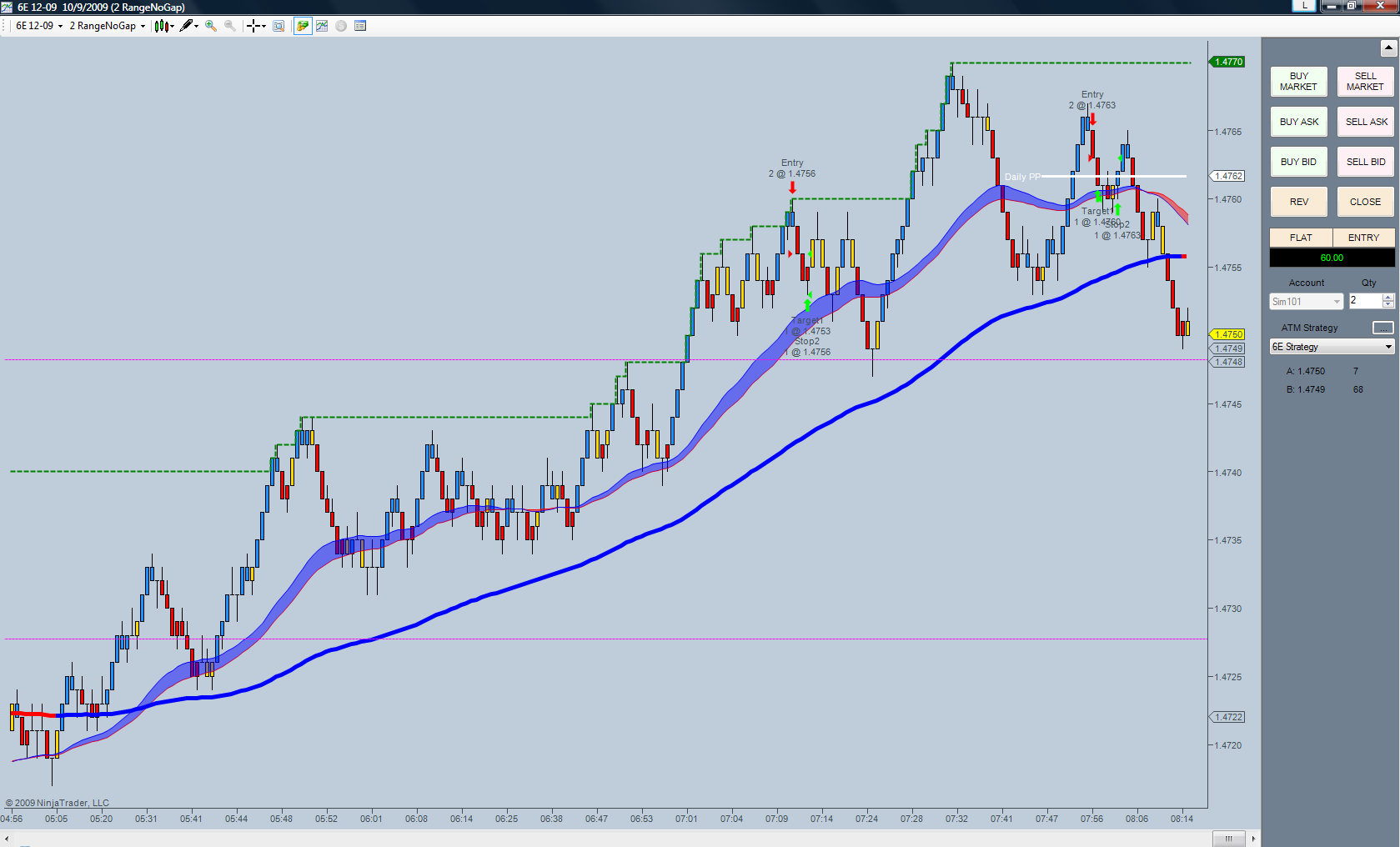Click the scroll left arrow below chart
This screenshot has height=847, width=1400.
point(7,839)
